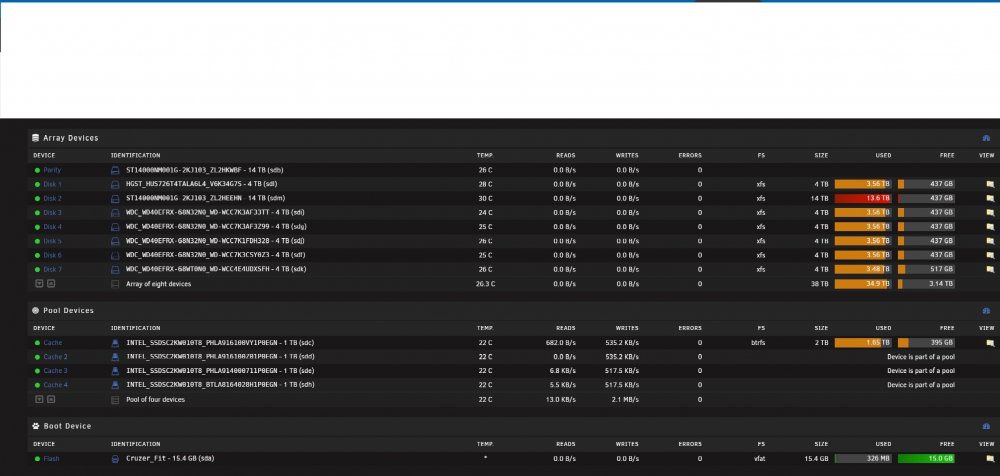Click the 517 GB free value for Disk 7
Screen dimensions: 1000x476
(941, 269)
